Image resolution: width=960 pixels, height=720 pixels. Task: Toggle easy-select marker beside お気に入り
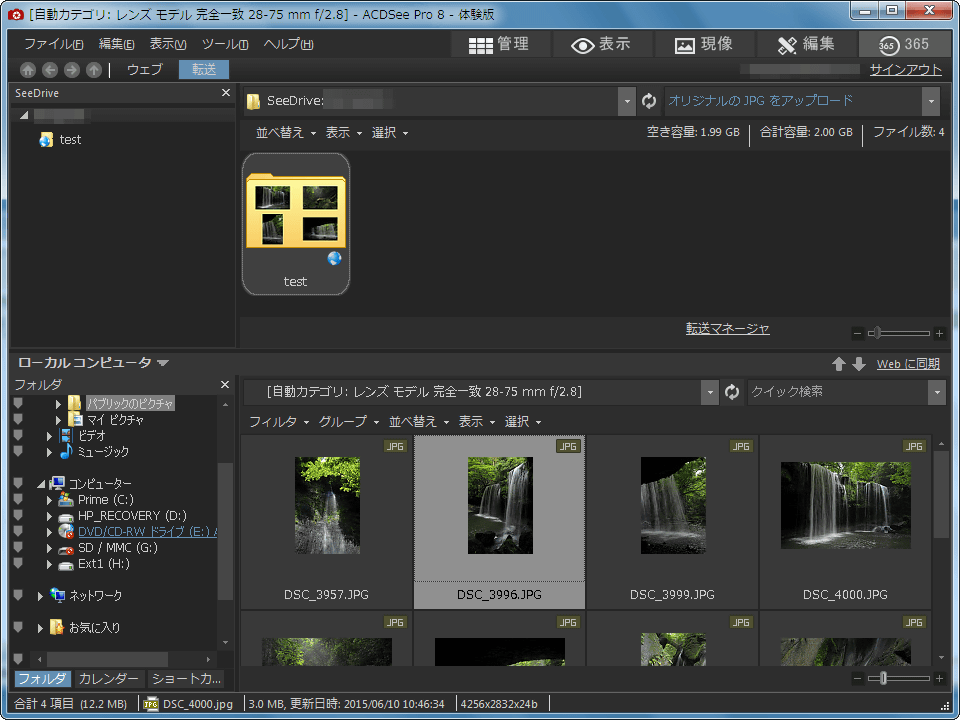(18, 627)
